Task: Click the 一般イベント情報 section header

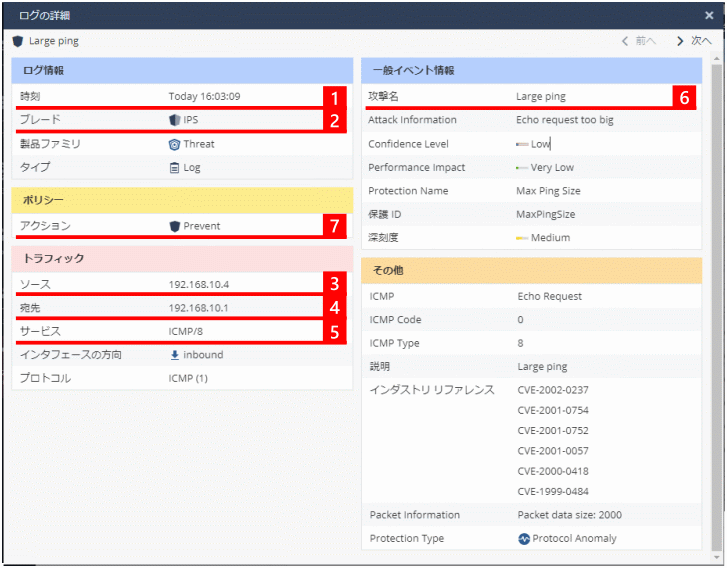Action: (531, 71)
